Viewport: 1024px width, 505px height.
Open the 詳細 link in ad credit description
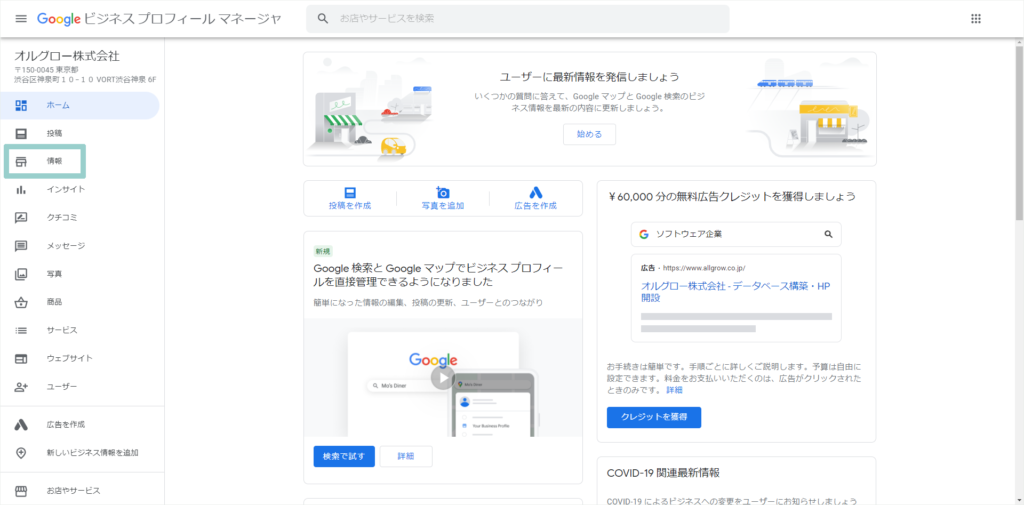pos(674,390)
